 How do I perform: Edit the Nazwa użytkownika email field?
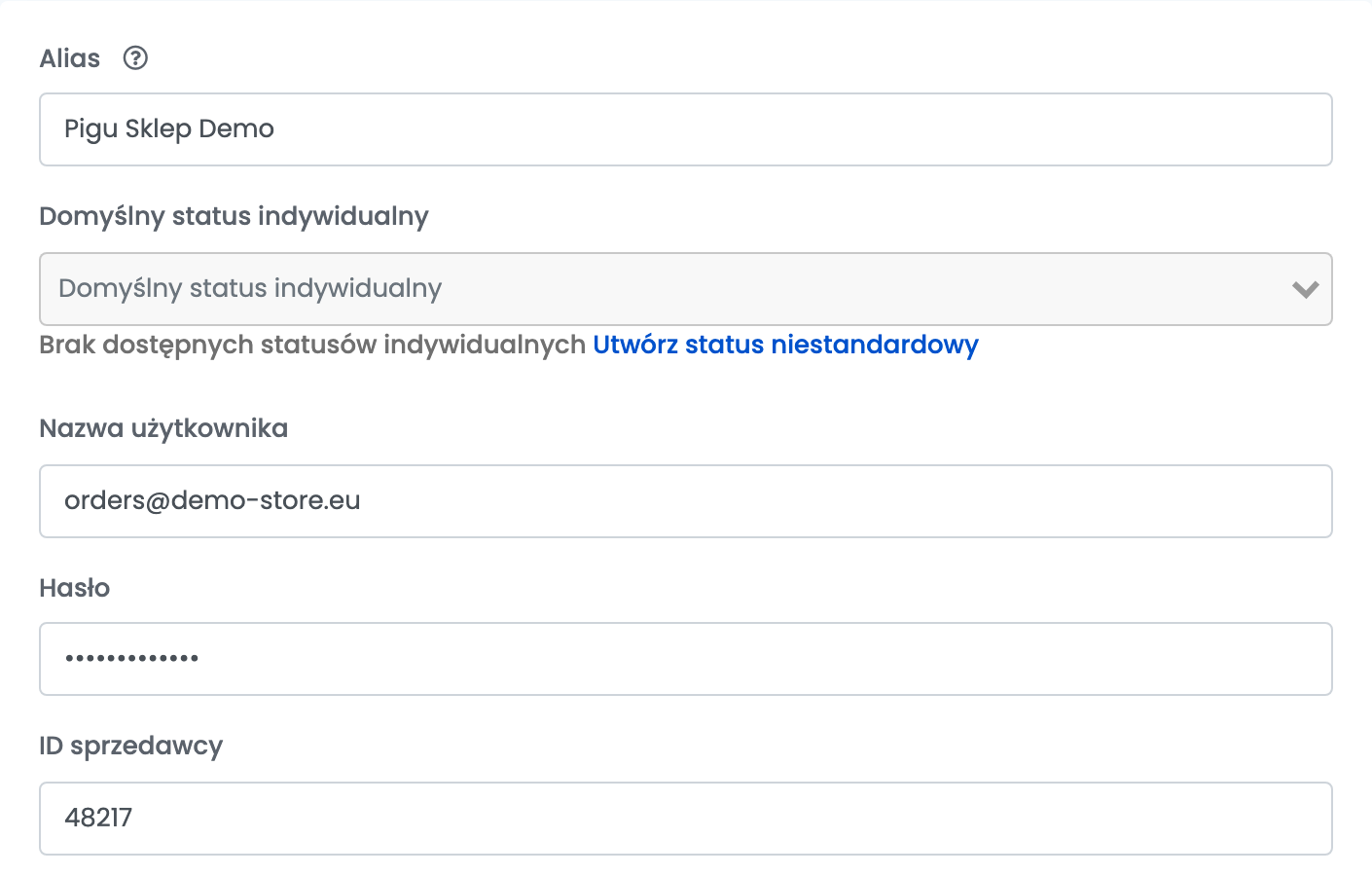(x=685, y=501)
